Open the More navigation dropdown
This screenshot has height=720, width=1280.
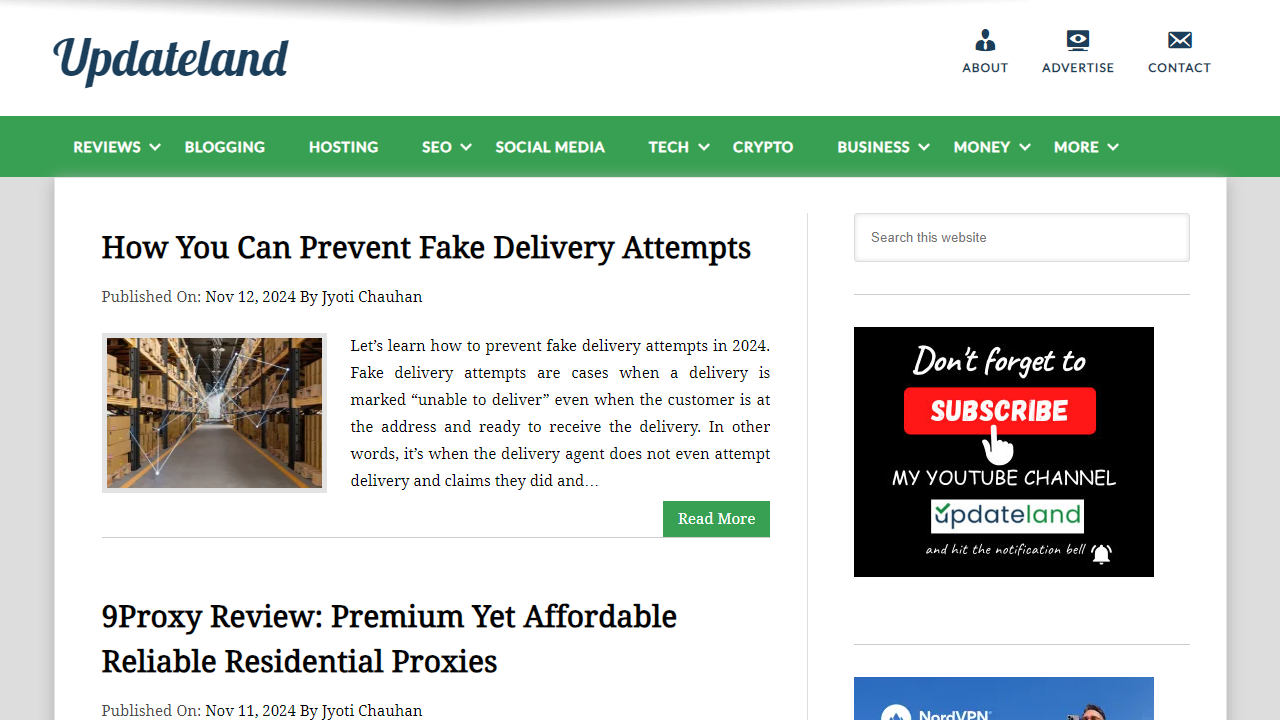coord(1086,147)
